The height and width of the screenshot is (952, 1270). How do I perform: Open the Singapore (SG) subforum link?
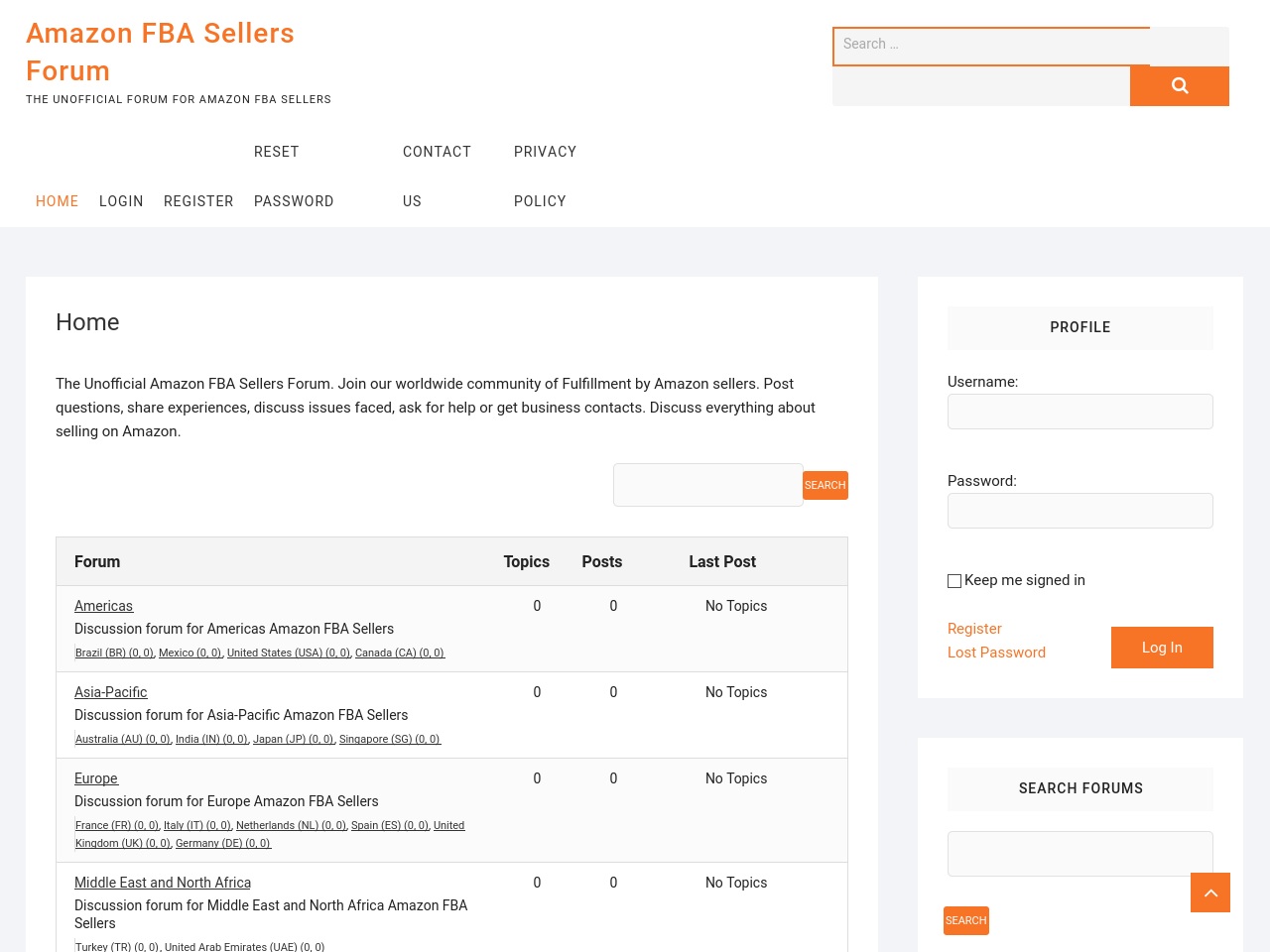tap(389, 739)
